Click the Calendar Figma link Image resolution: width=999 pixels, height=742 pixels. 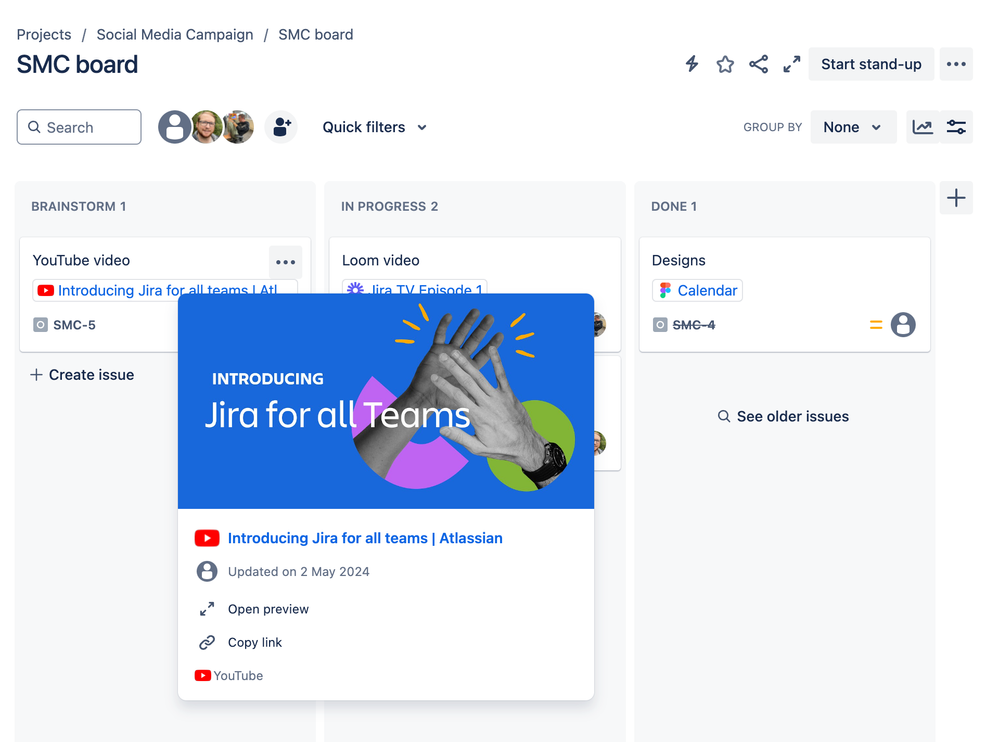698,290
